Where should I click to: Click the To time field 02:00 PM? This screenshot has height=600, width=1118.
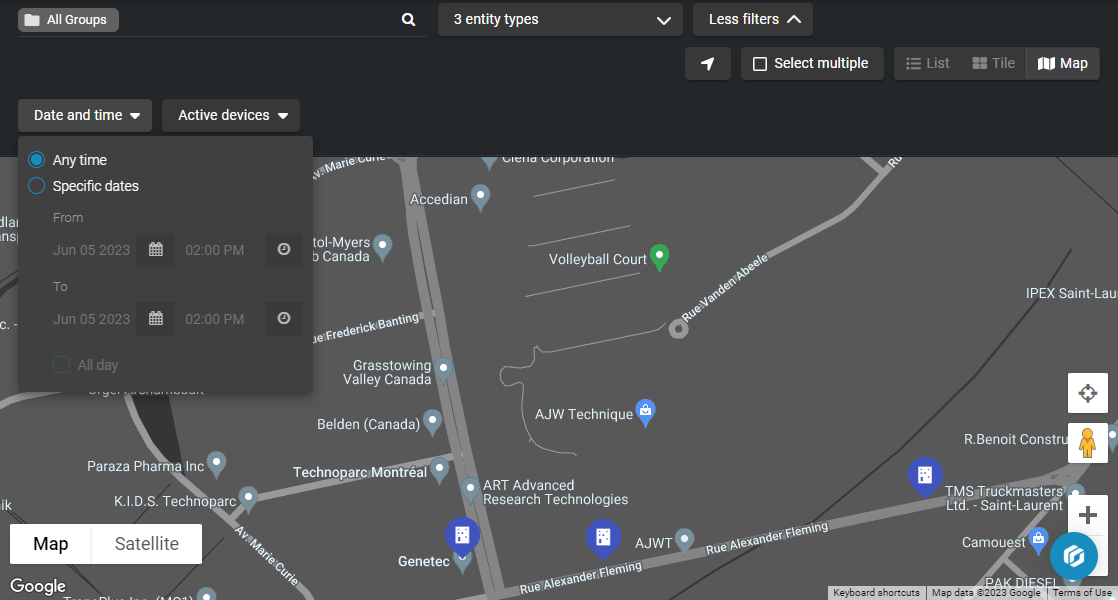[x=215, y=319]
